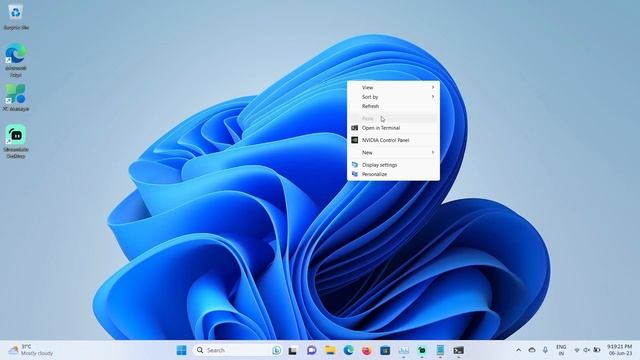Open the Recycle Bin desktop icon
Screen dimensions: 640x360
[16, 17]
